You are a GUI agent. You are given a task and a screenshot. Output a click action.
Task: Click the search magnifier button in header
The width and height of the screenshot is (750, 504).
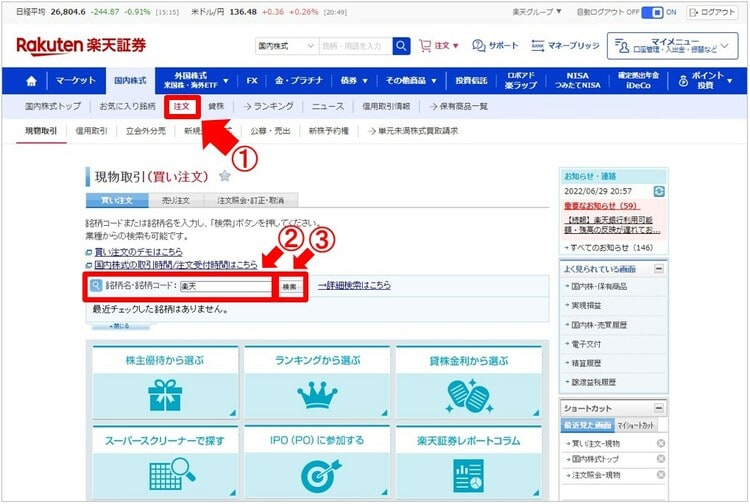click(401, 46)
